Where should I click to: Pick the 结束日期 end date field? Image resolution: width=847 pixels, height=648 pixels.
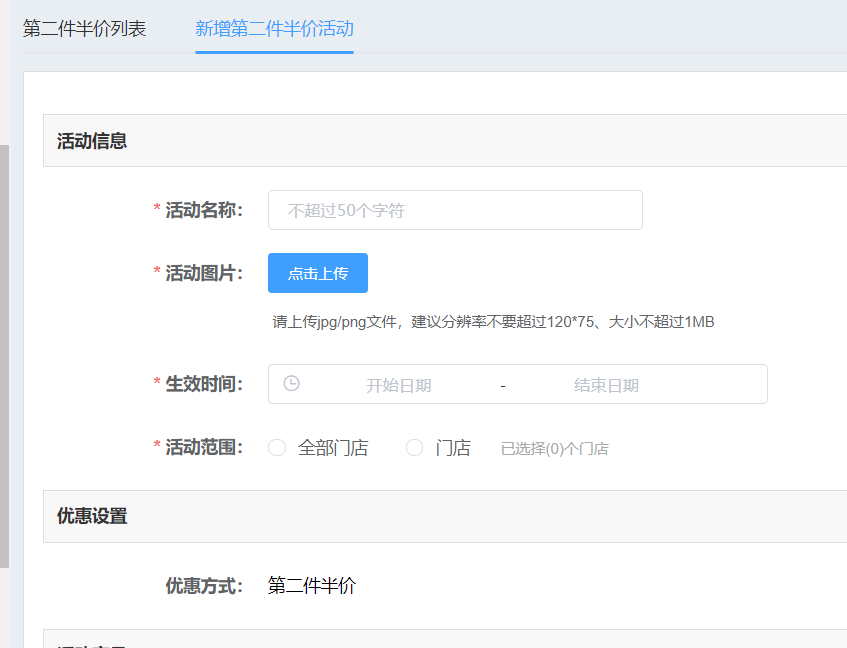(x=606, y=385)
